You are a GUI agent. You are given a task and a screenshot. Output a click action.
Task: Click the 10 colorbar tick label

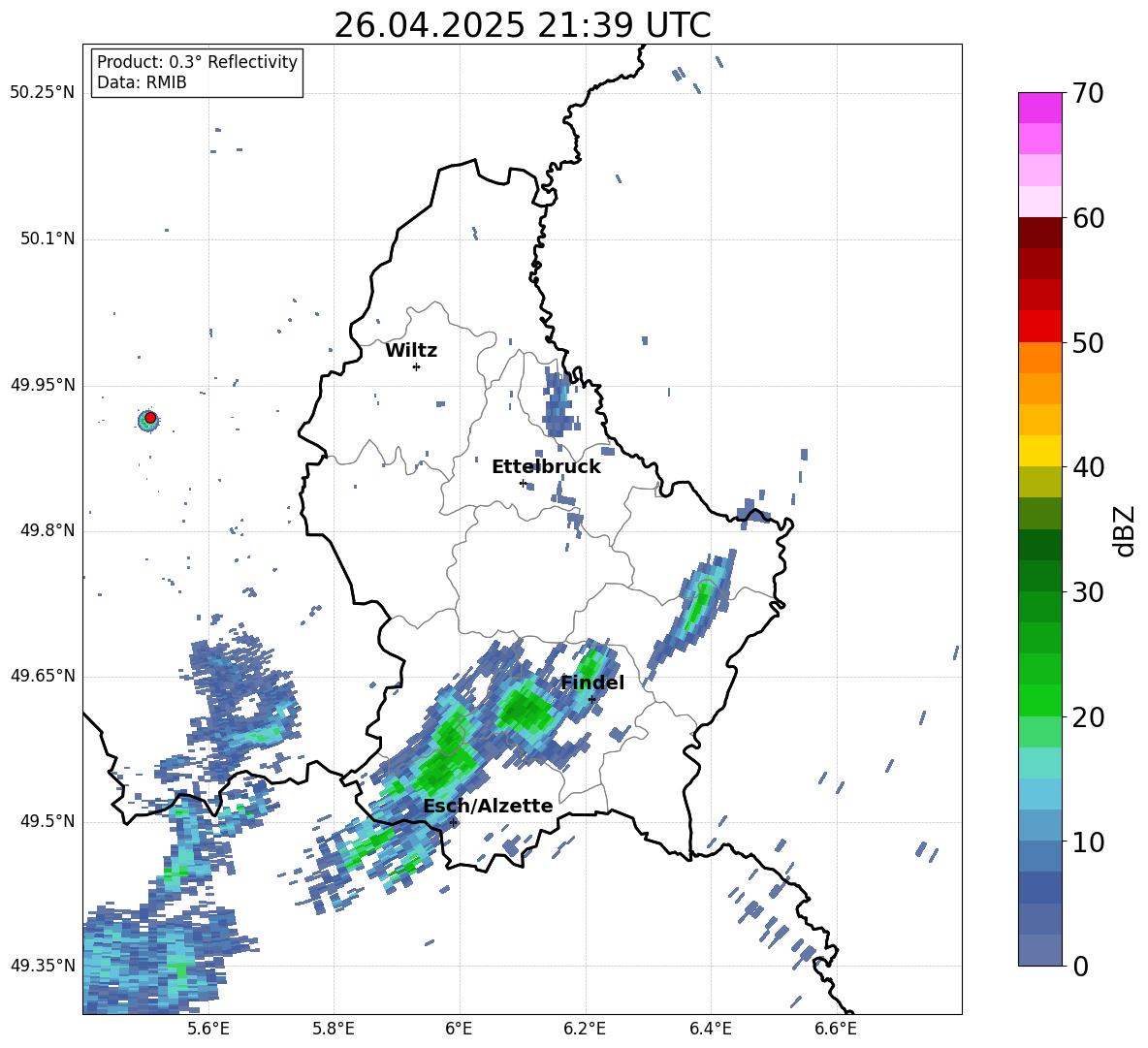1088,842
